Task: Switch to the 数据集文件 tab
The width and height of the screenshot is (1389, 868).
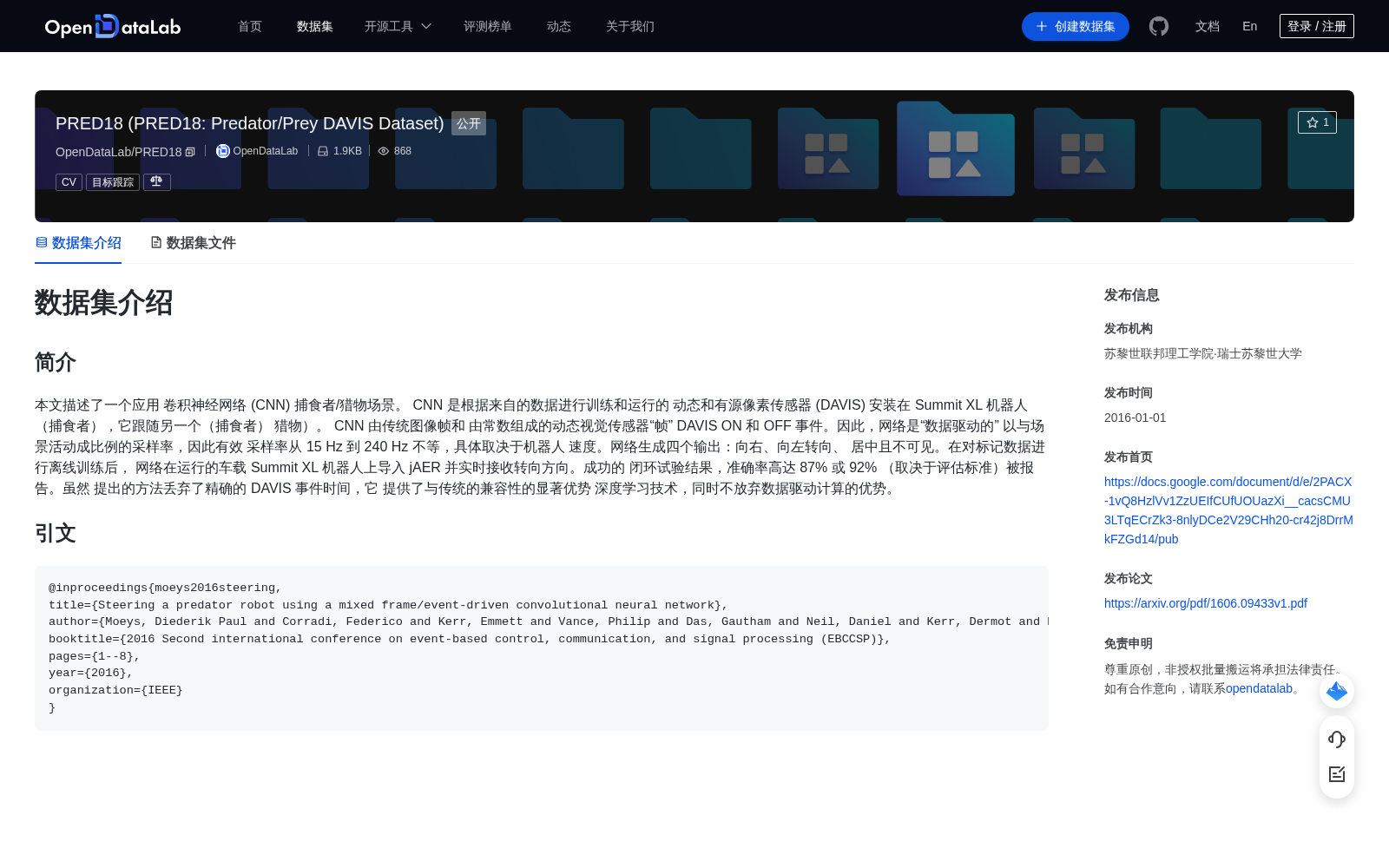Action: pyautogui.click(x=193, y=243)
